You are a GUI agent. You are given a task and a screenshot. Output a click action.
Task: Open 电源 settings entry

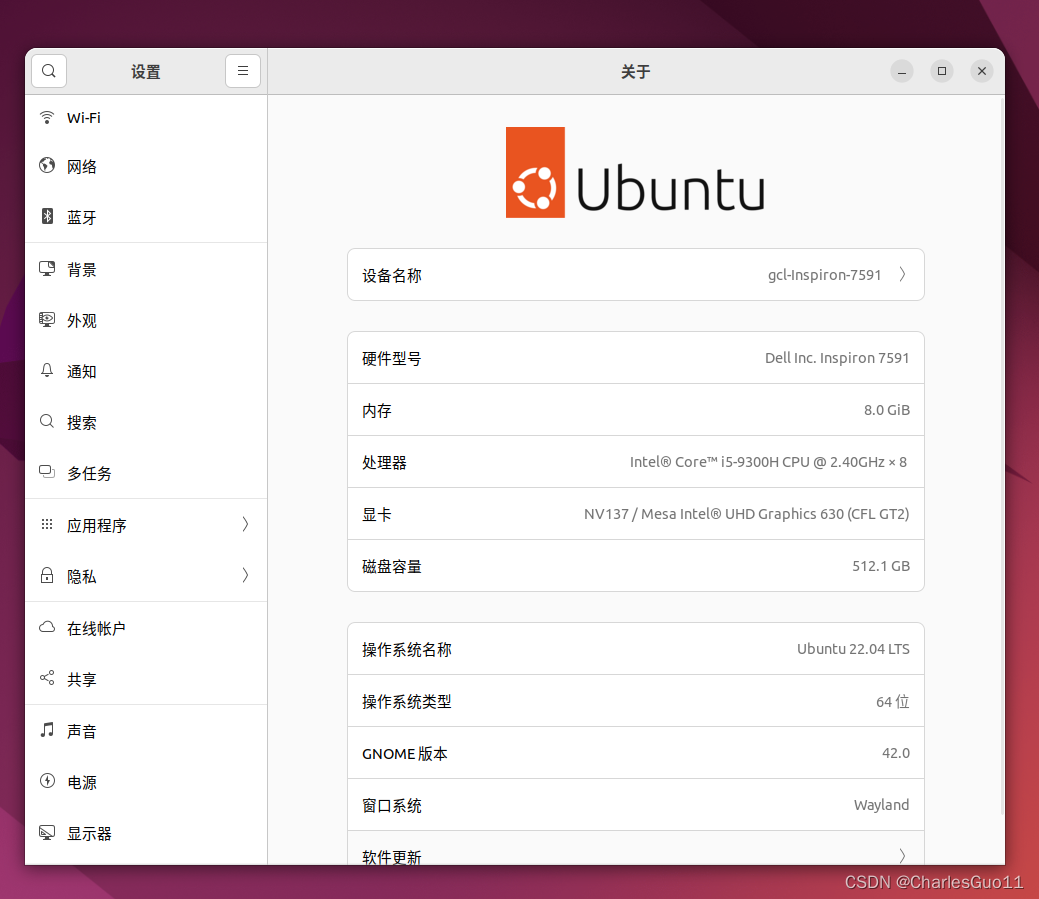click(146, 782)
